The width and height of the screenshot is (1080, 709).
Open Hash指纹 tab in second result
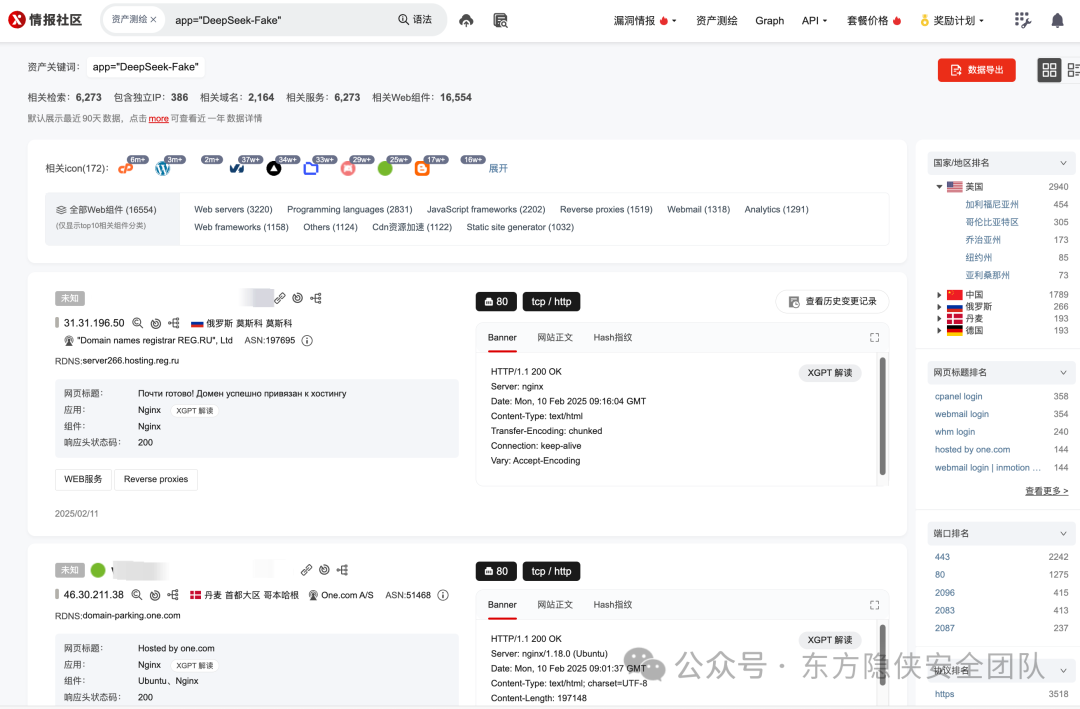(612, 605)
